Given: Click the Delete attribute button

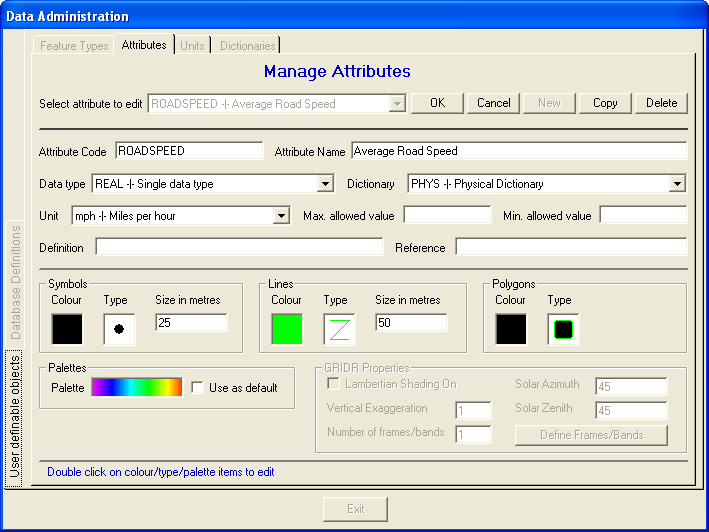Looking at the screenshot, I should pyautogui.click(x=661, y=103).
